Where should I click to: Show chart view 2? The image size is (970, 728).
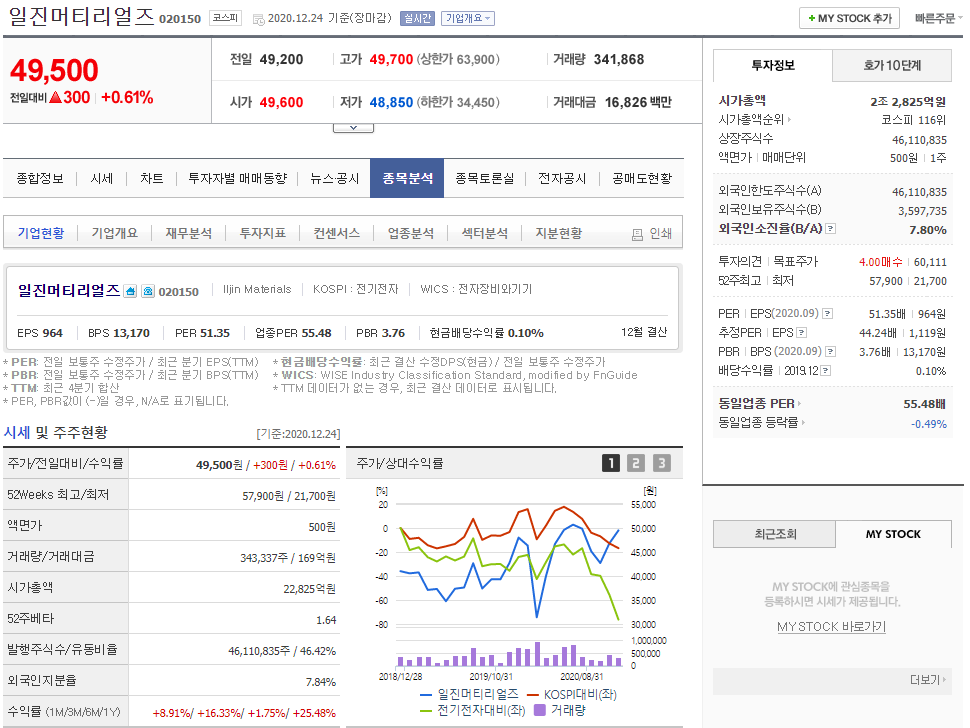click(635, 463)
